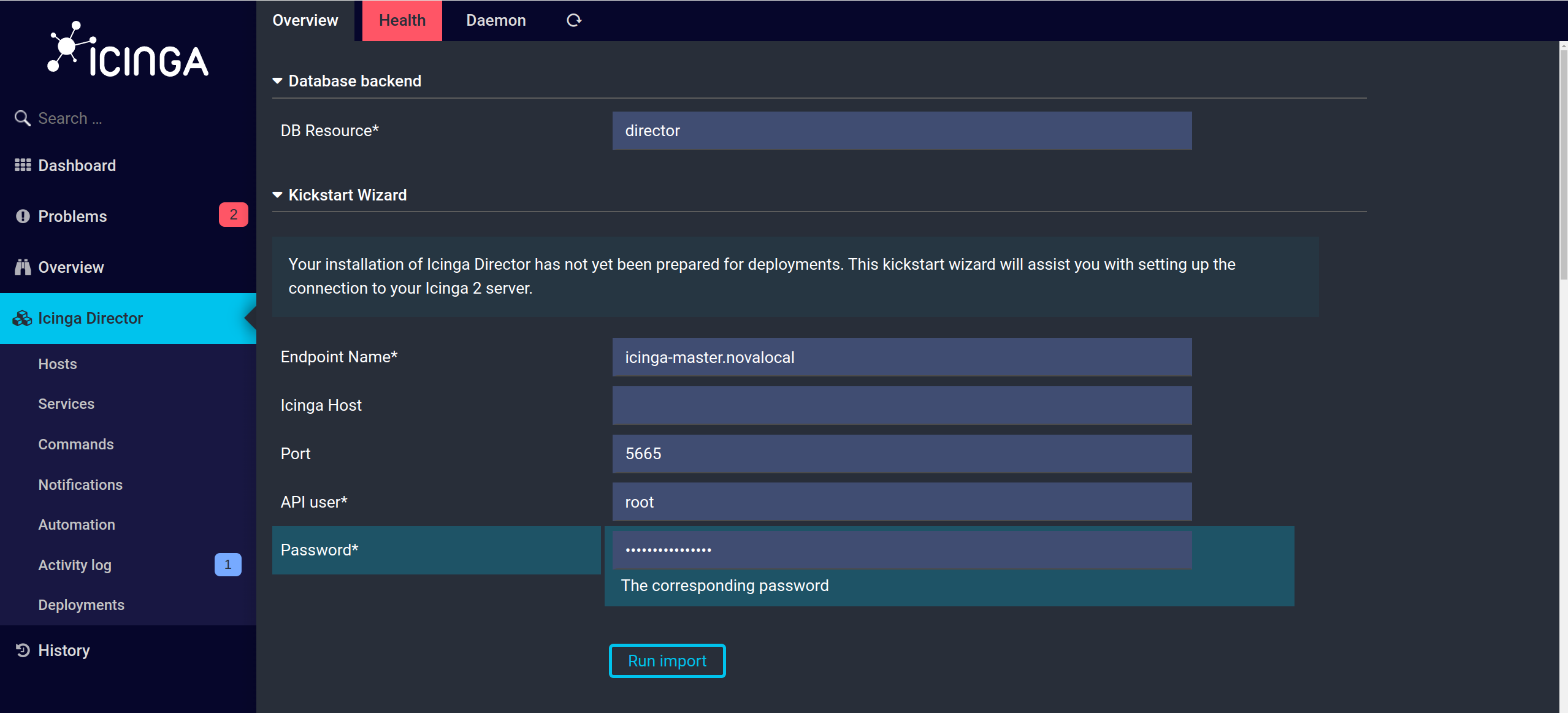Select Icinga Director menu entry
The height and width of the screenshot is (713, 1568).
click(x=128, y=318)
